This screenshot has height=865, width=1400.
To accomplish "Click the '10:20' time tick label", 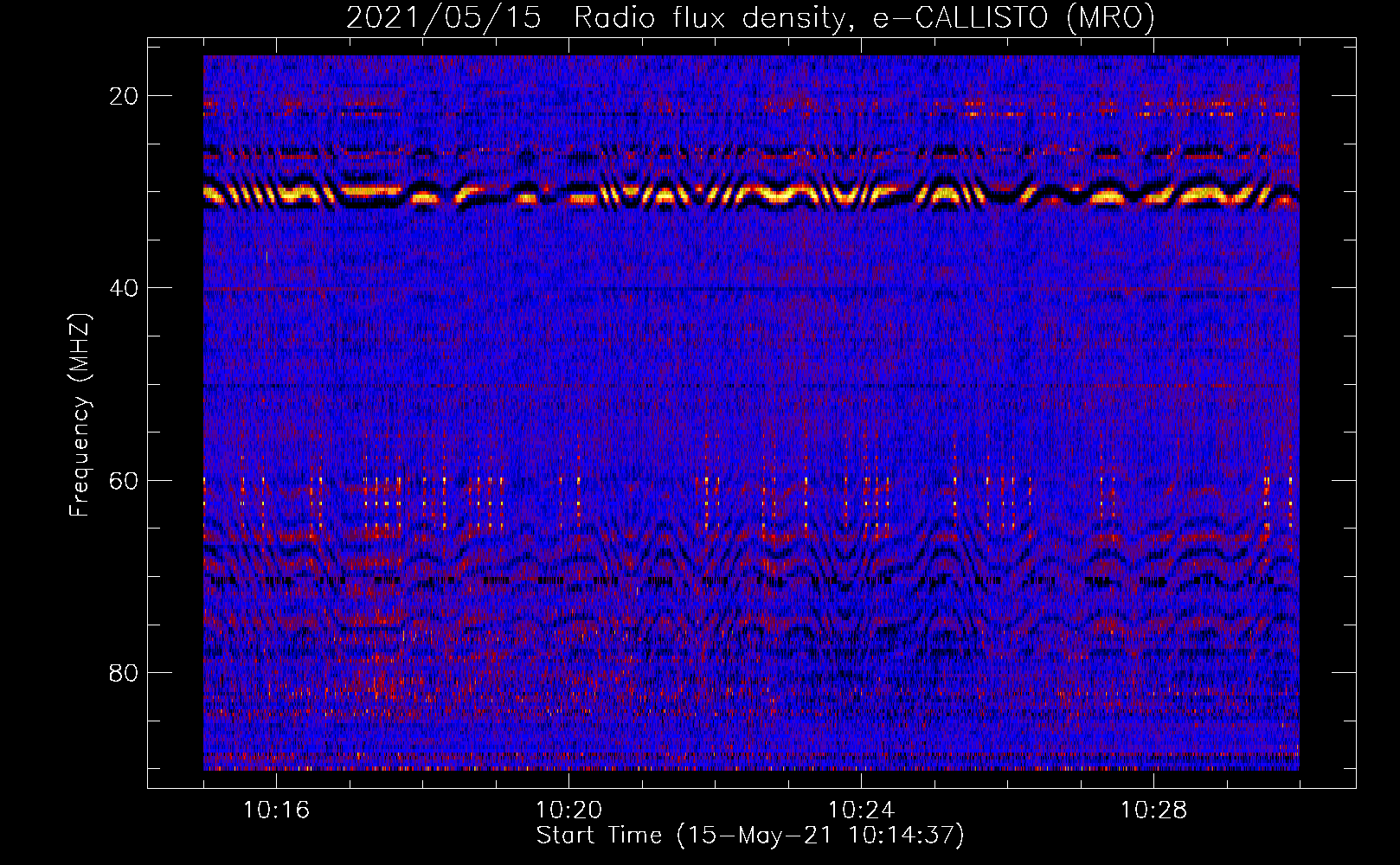I will coord(568,810).
